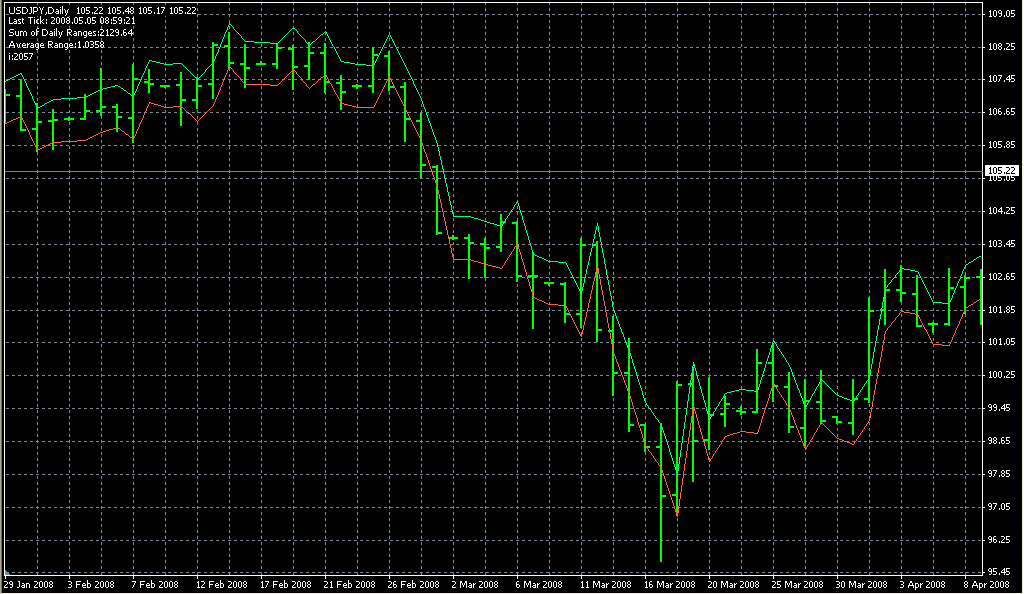Click the Last Tick timestamp label
Screen dimensions: 1024x594
click(71, 21)
